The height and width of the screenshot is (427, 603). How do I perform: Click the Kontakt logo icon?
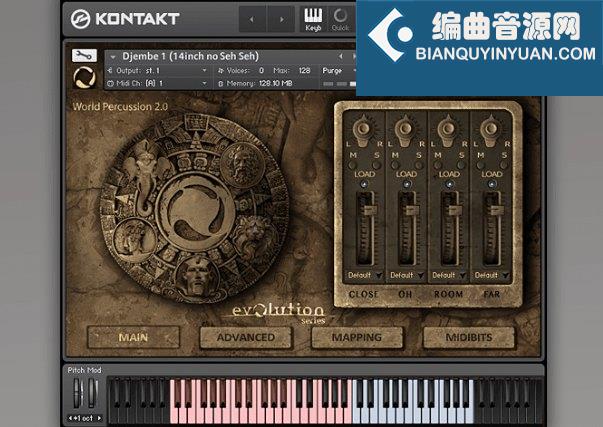click(80, 19)
